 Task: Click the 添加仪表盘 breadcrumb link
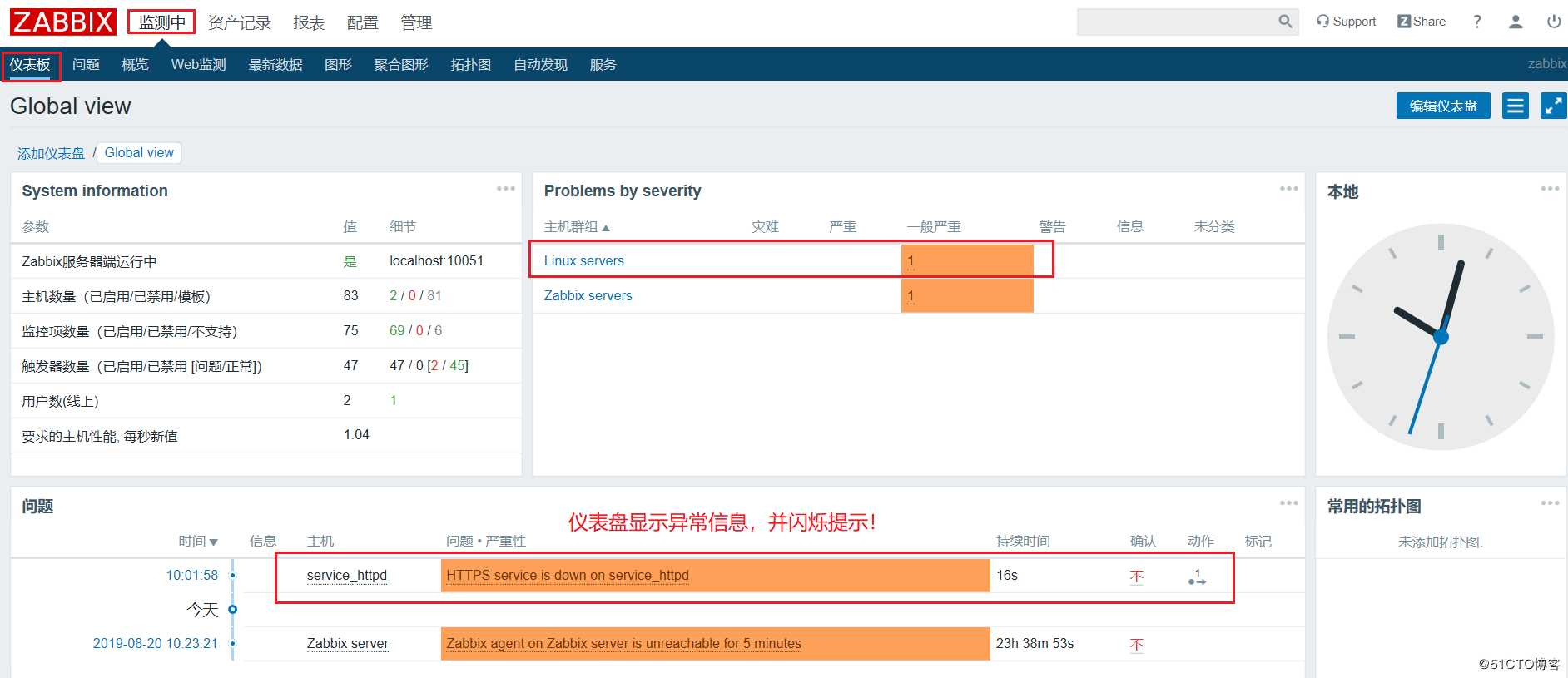(x=51, y=153)
